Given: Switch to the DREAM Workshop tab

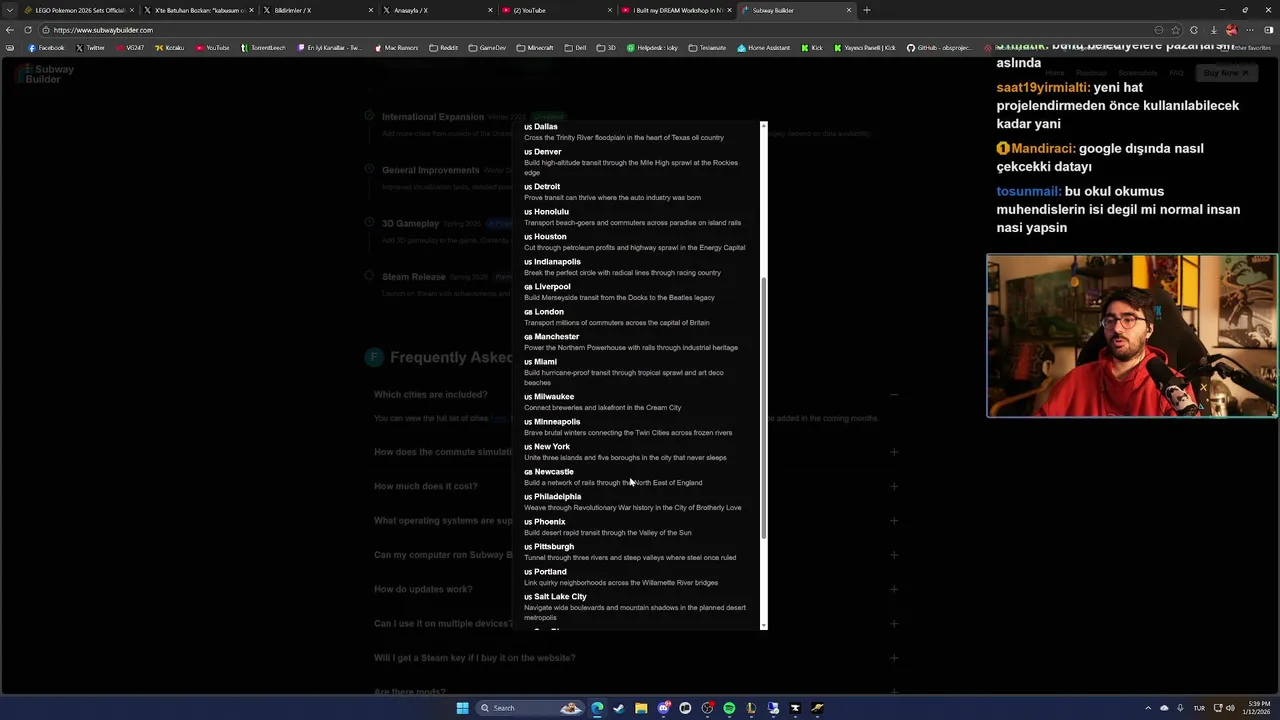Looking at the screenshot, I should (677, 10).
